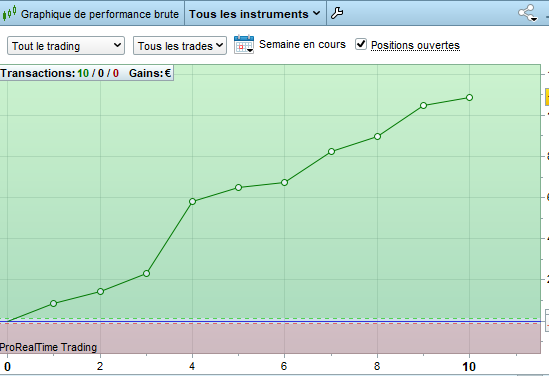Uncheck the Positions ouvertes checkbox

click(361, 44)
